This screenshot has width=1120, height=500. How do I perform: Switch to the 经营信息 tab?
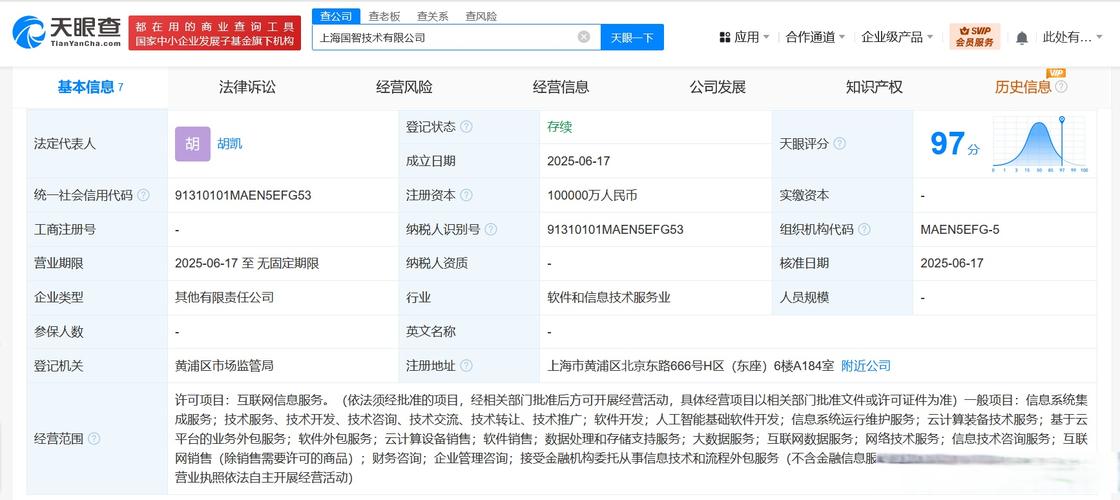561,87
